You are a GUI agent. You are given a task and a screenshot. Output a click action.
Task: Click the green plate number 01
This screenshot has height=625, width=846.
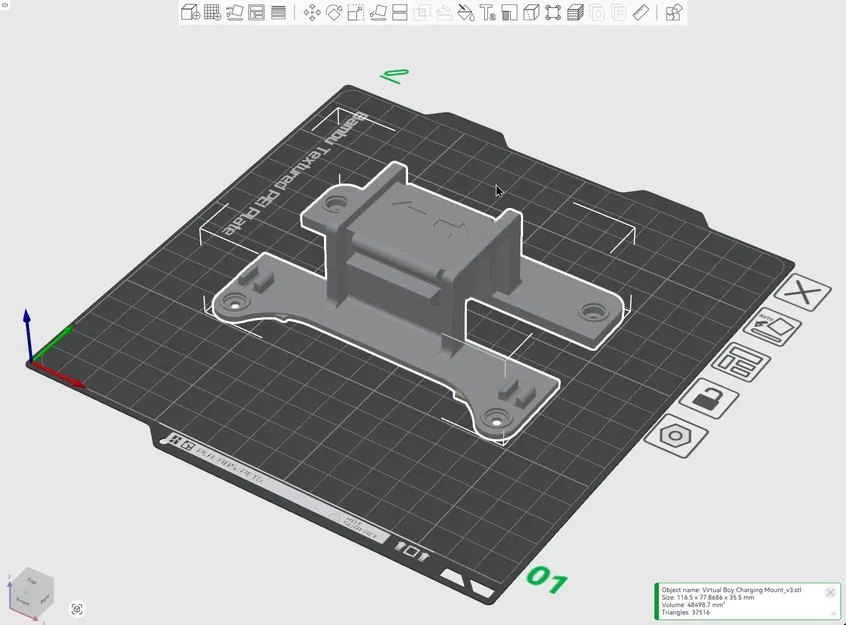(547, 579)
